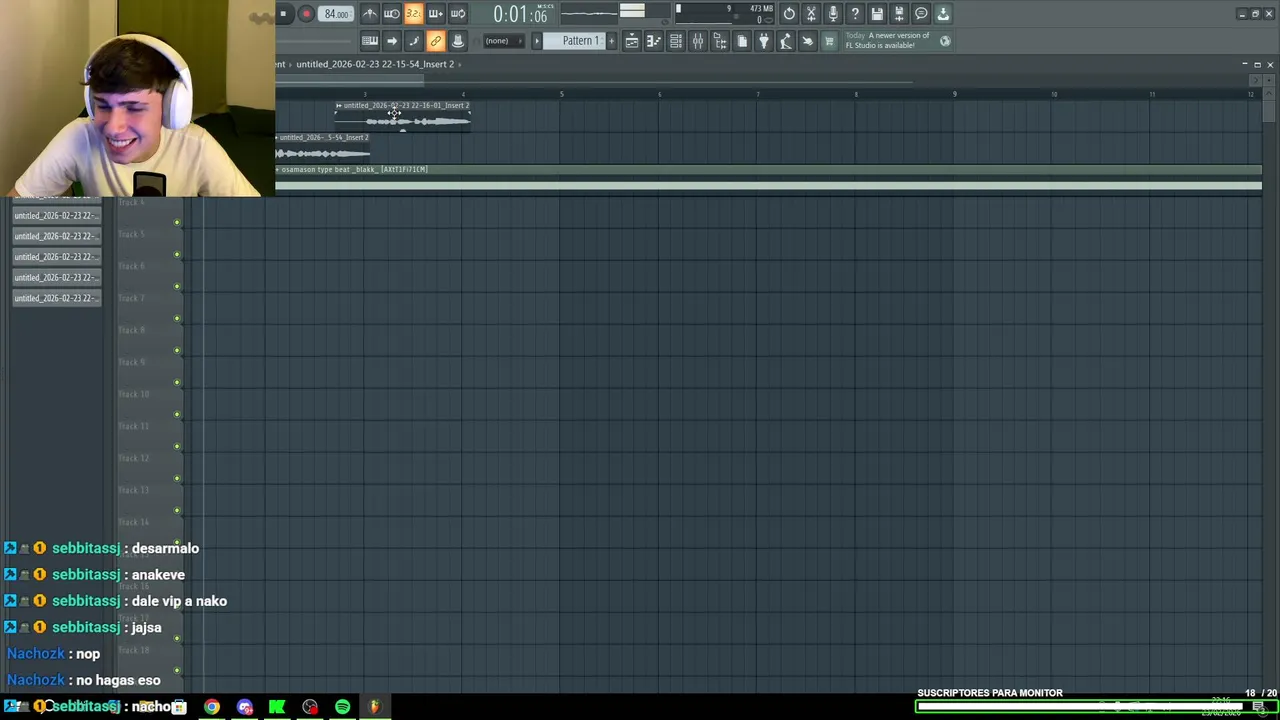Save new version floppy icon

pos(899,14)
